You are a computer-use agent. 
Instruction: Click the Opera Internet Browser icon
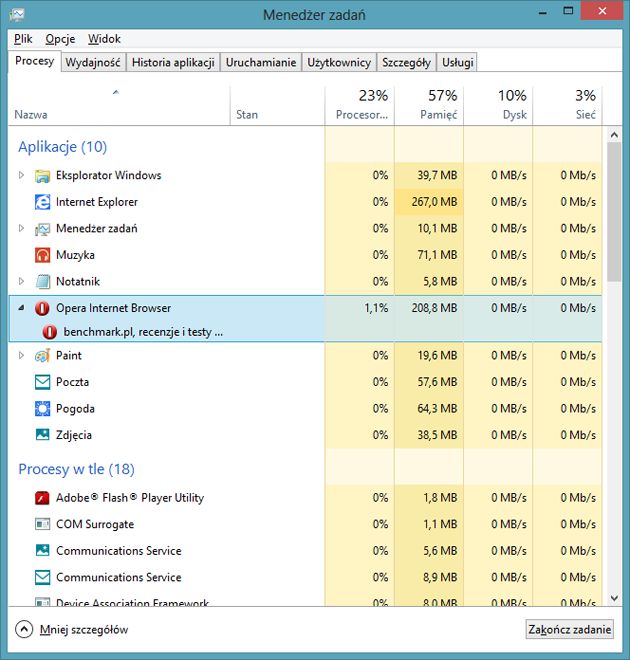click(42, 308)
